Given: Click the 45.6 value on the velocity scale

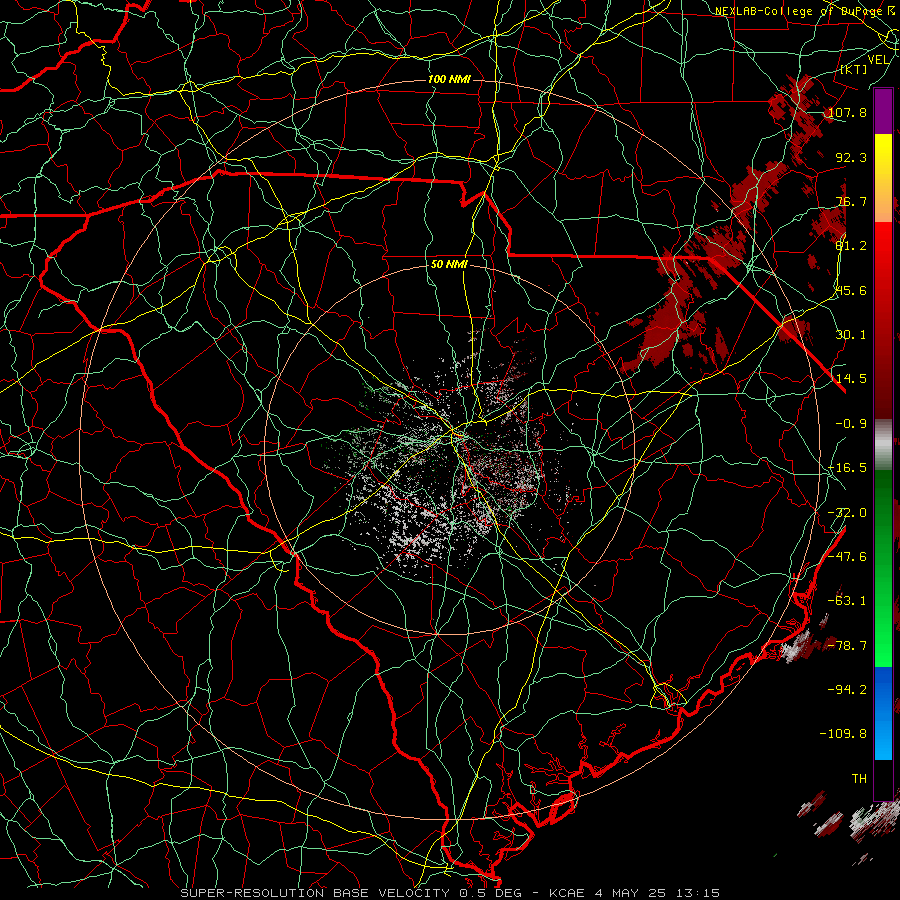Looking at the screenshot, I should (851, 290).
